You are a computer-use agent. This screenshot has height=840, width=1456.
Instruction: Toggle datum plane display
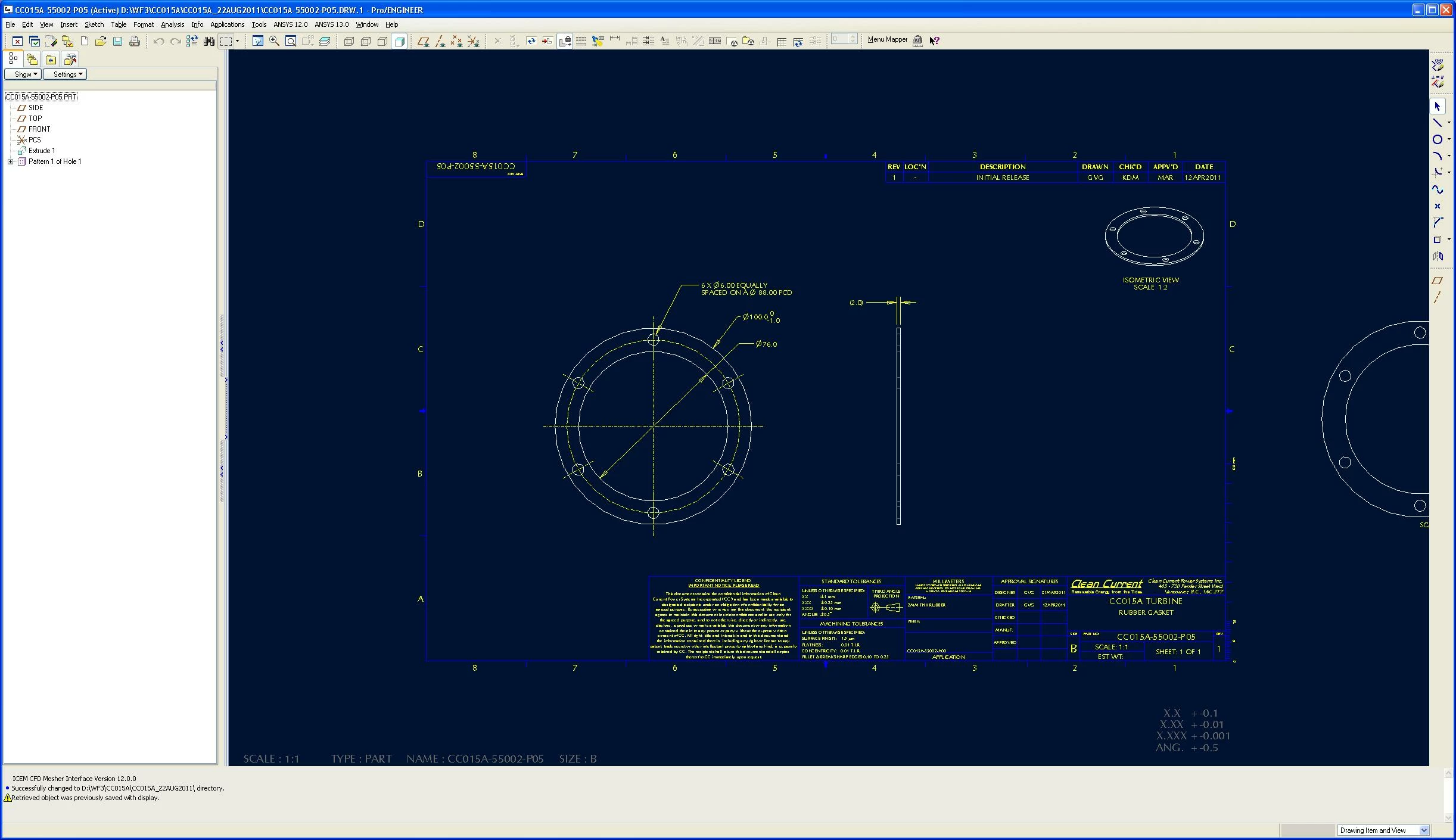pyautogui.click(x=423, y=41)
